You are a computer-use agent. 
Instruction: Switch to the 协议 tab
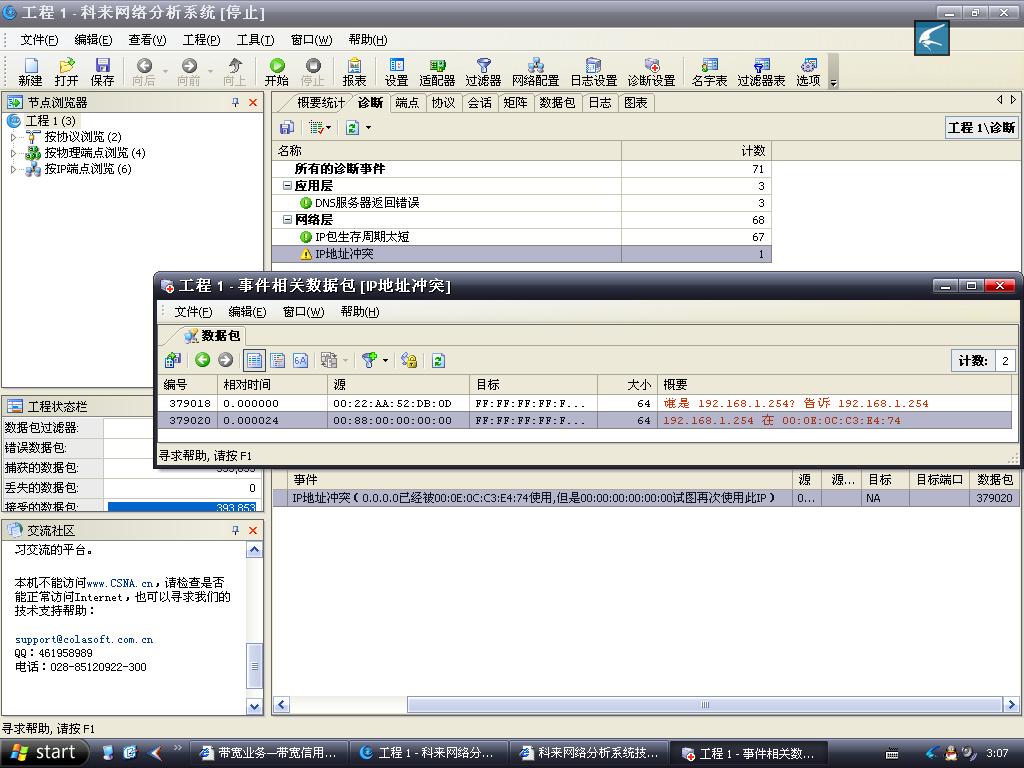[443, 102]
